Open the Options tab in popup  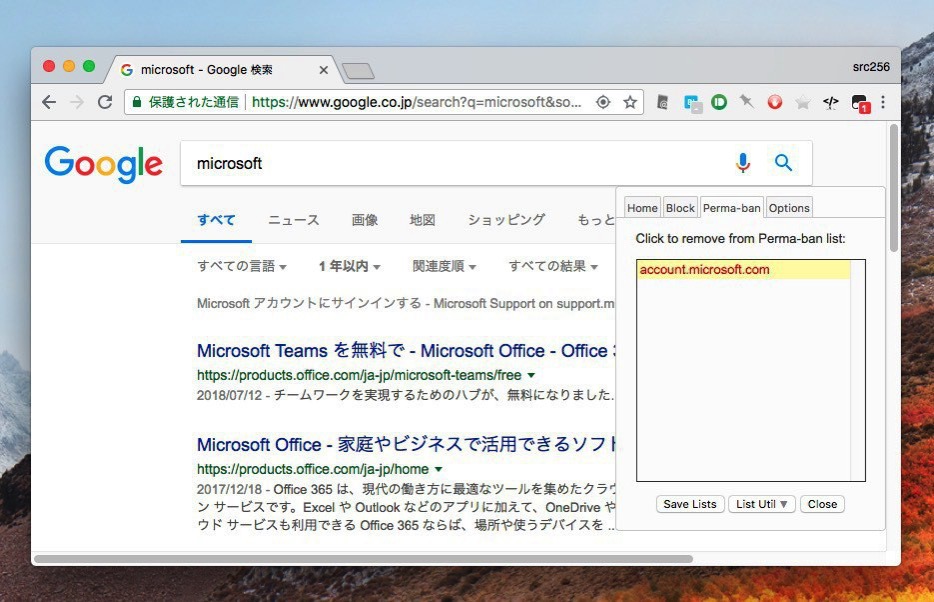coord(789,208)
